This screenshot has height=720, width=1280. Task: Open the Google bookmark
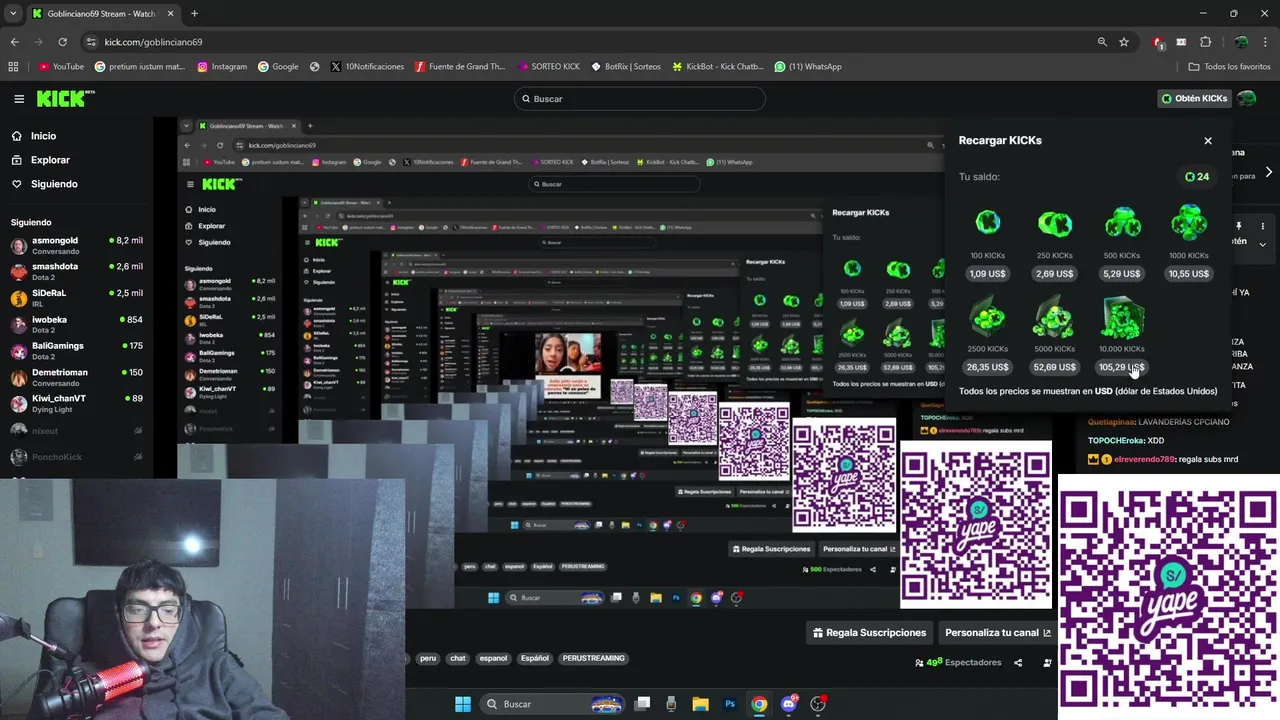coord(278,67)
